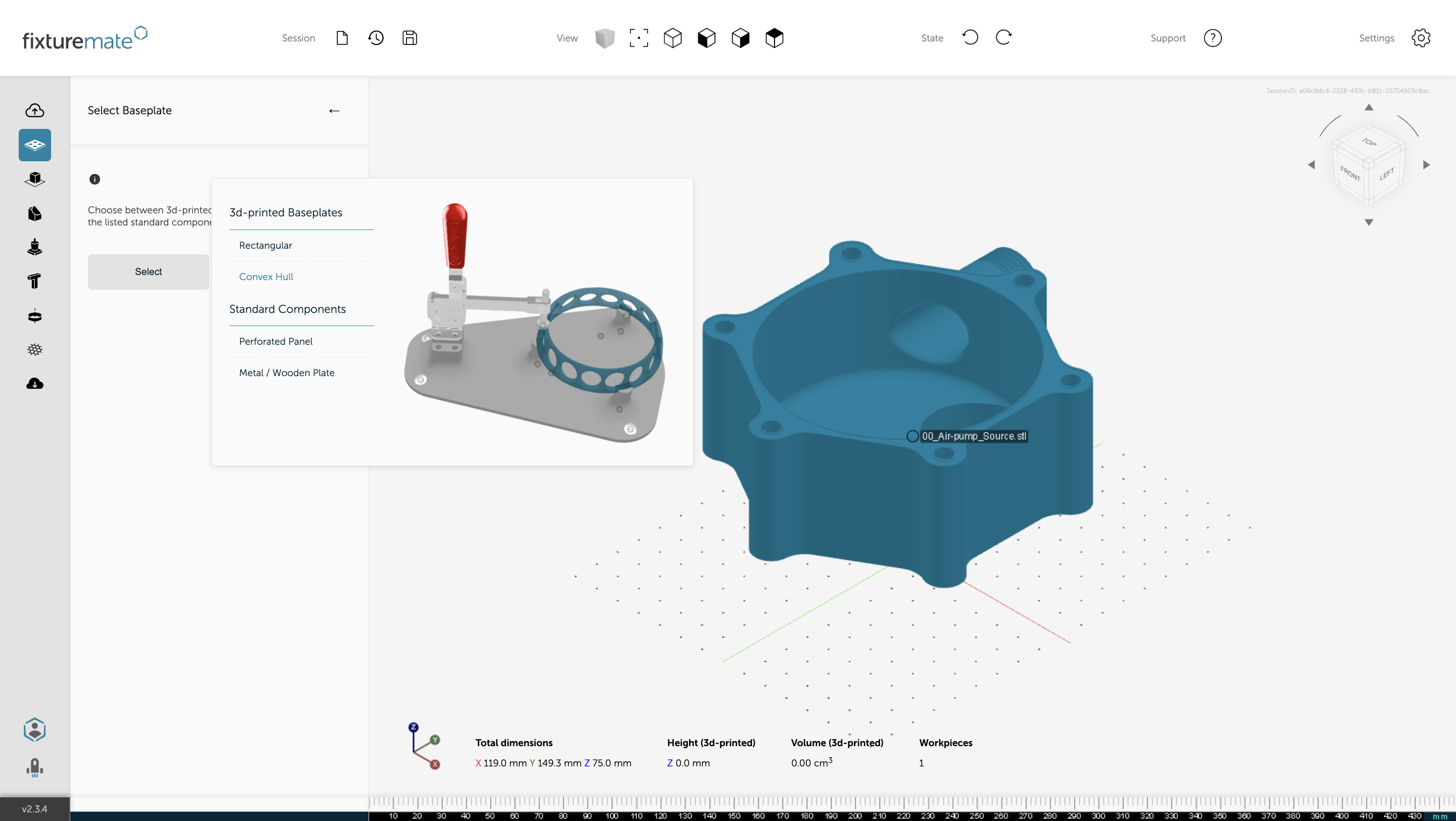Click the 00_Air-pump_Source.stl model label
This screenshot has height=821, width=1456.
[973, 436]
